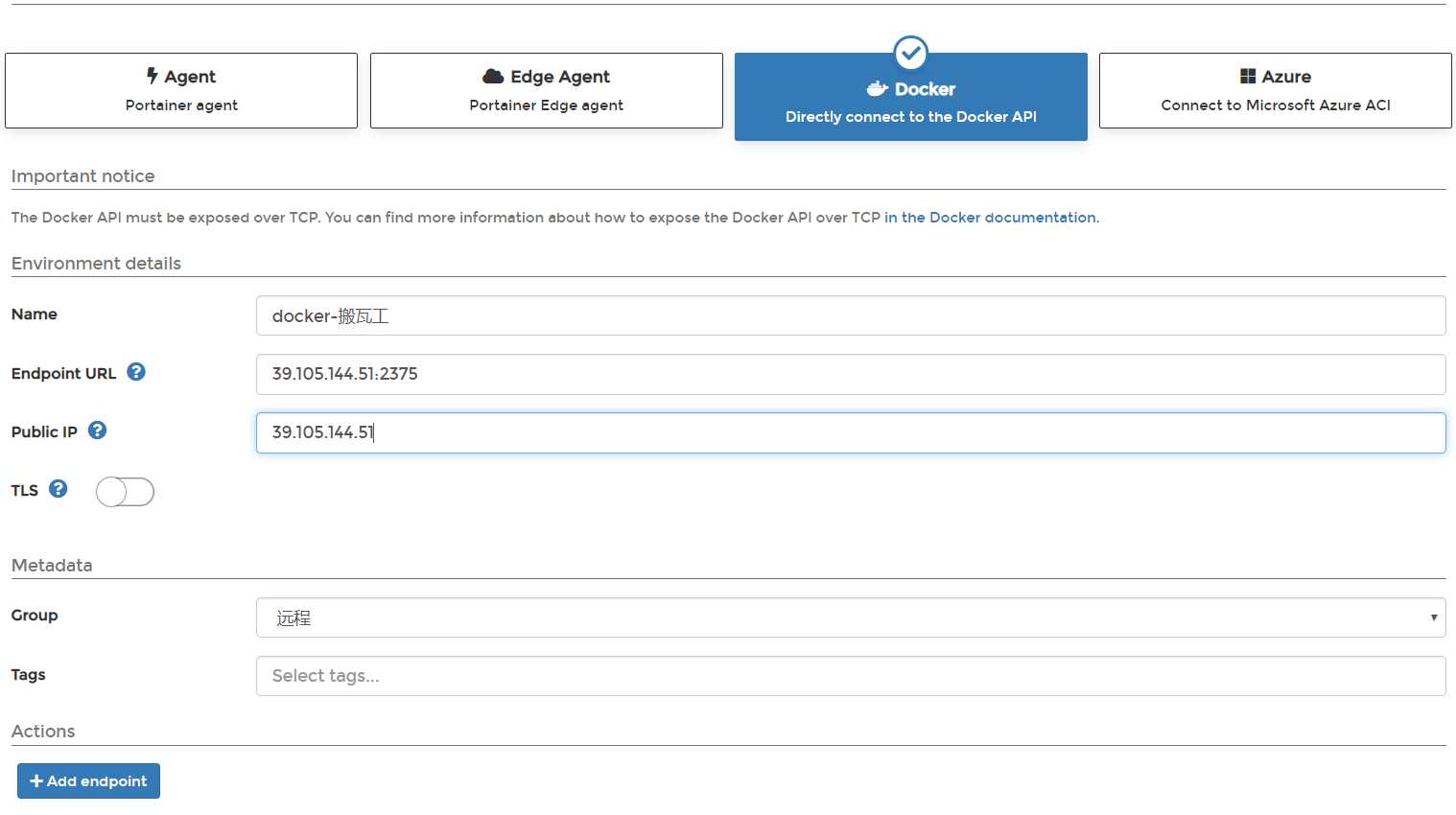
Task: Click the Azure windows logo icon
Action: pyautogui.click(x=1248, y=76)
